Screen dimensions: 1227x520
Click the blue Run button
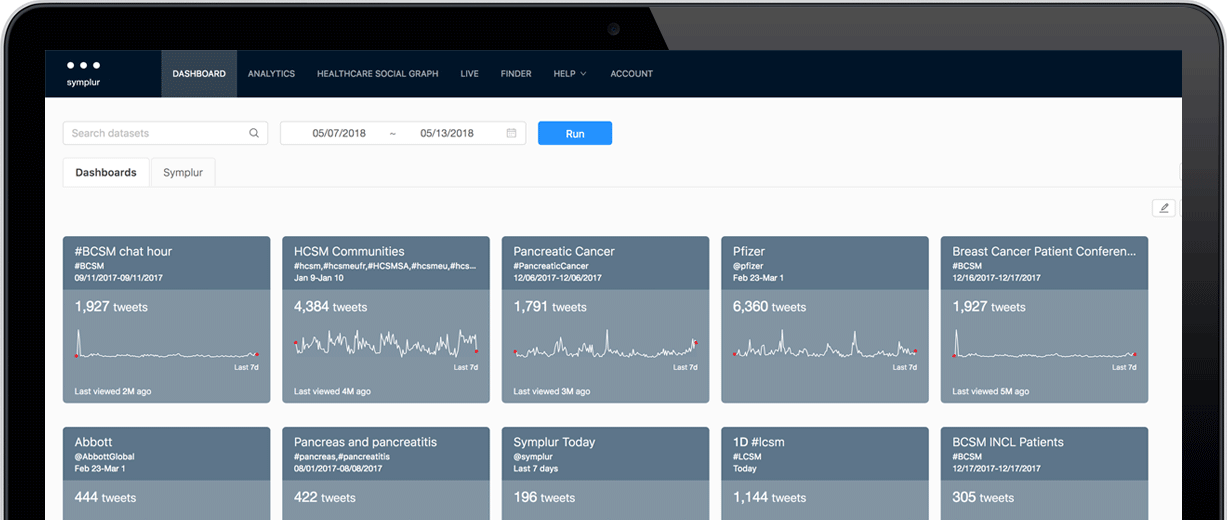tap(575, 133)
